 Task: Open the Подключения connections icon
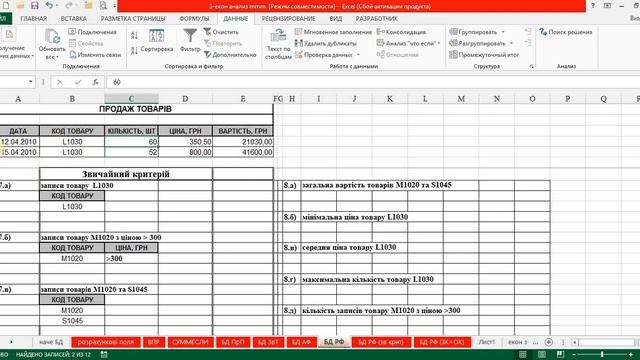(x=72, y=32)
